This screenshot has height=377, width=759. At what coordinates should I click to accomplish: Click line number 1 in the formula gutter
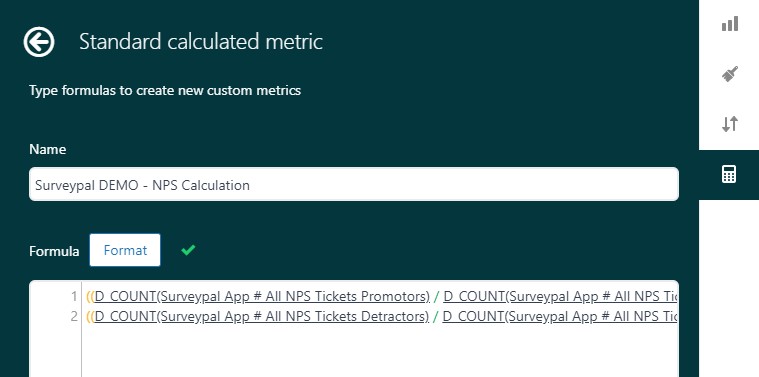tap(74, 296)
